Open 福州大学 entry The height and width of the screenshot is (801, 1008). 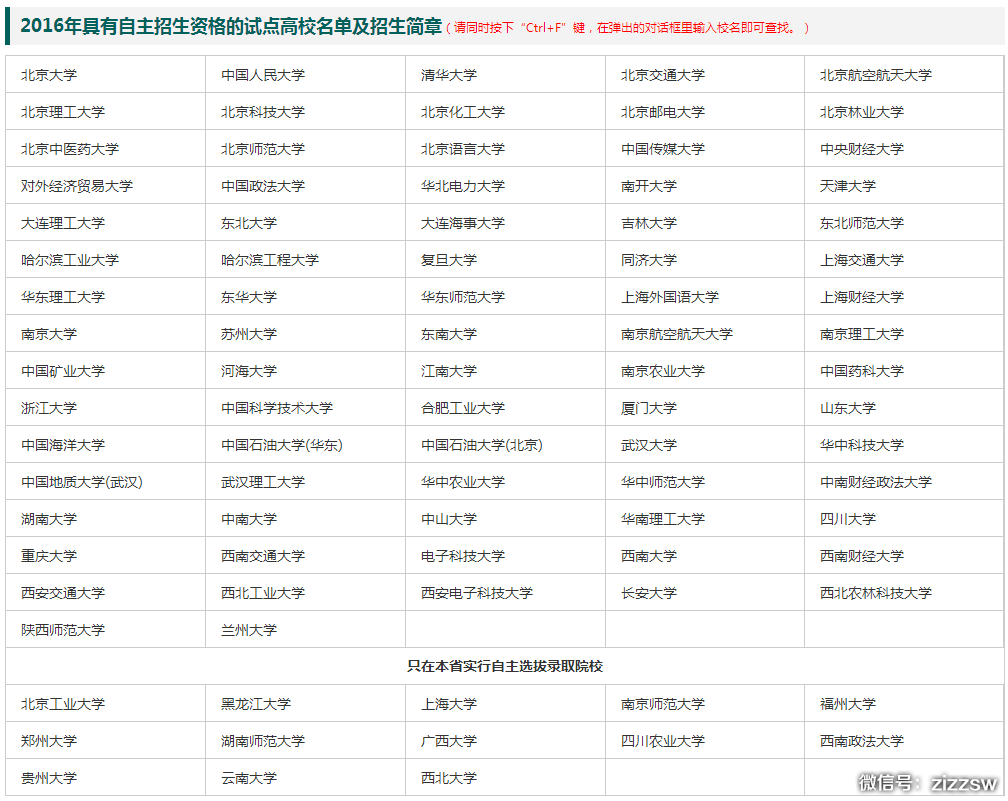pyautogui.click(x=847, y=704)
